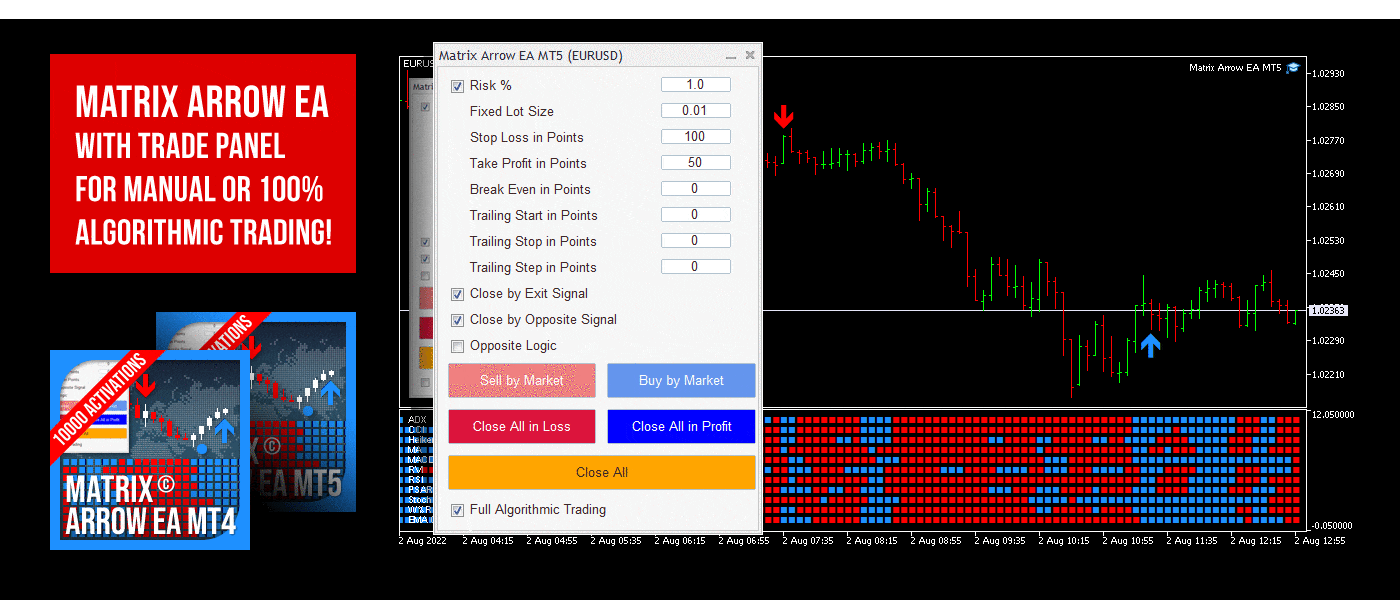Click the 1.02610 price axis value
1400x600 pixels.
click(1329, 207)
